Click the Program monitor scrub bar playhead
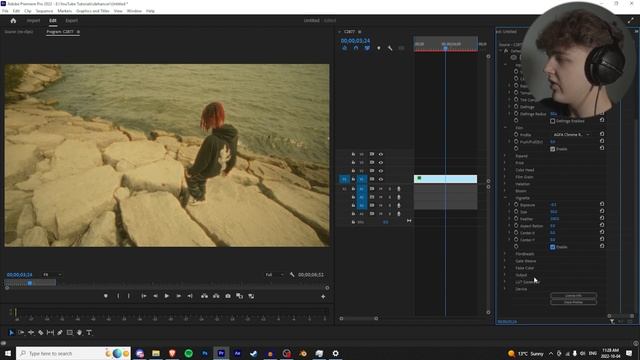The width and height of the screenshot is (640, 360). pyautogui.click(x=30, y=283)
